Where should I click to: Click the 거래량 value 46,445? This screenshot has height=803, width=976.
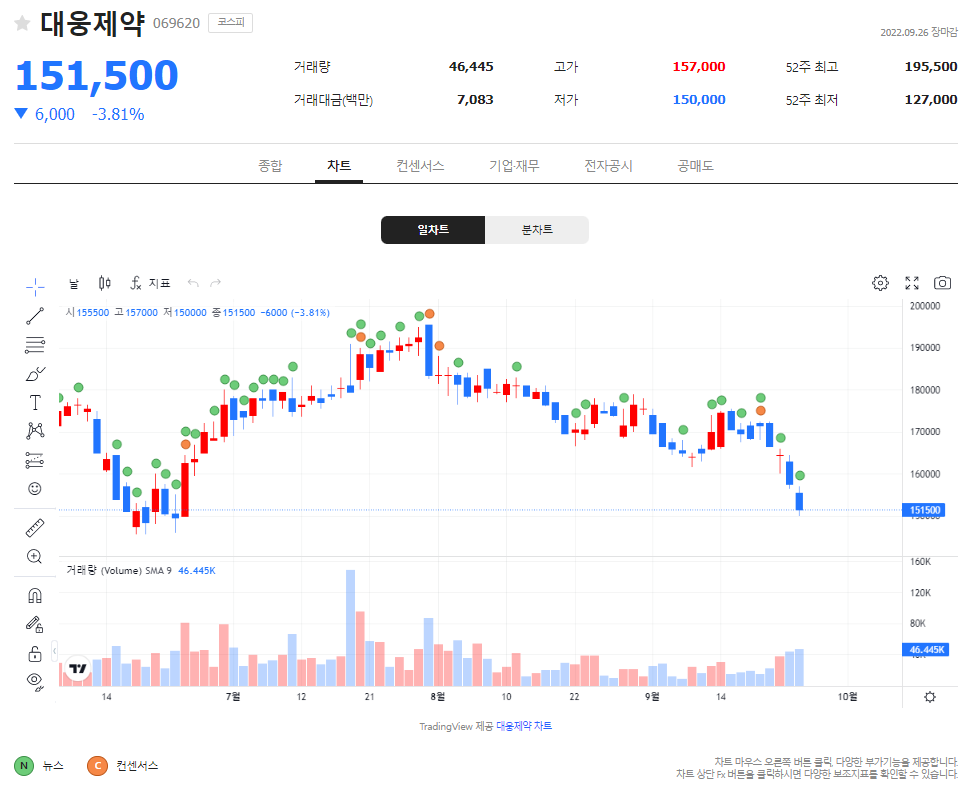(x=471, y=67)
